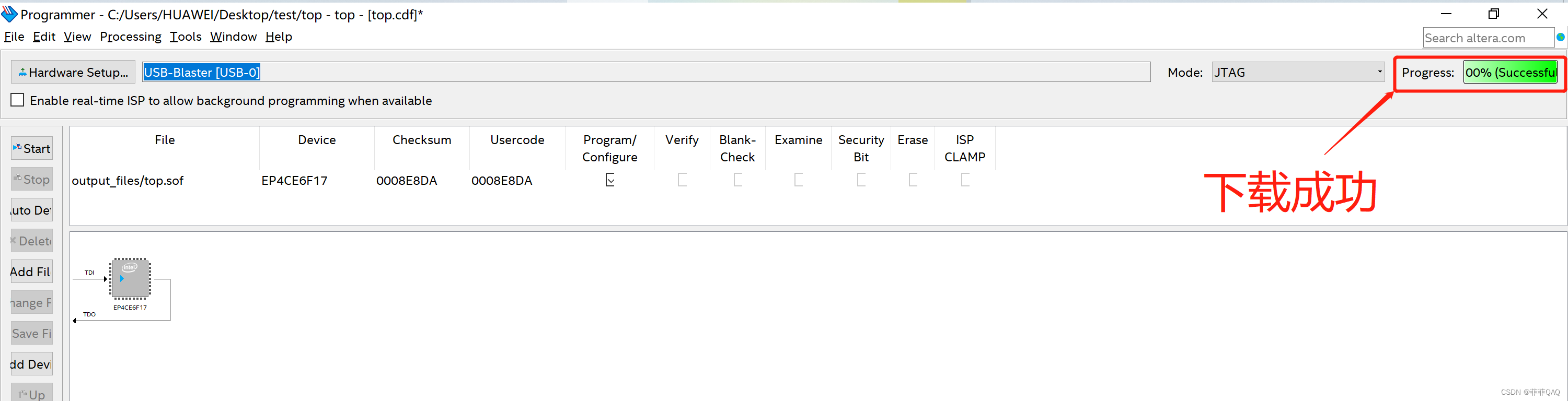
Task: Click the Save File button
Action: pyautogui.click(x=32, y=334)
